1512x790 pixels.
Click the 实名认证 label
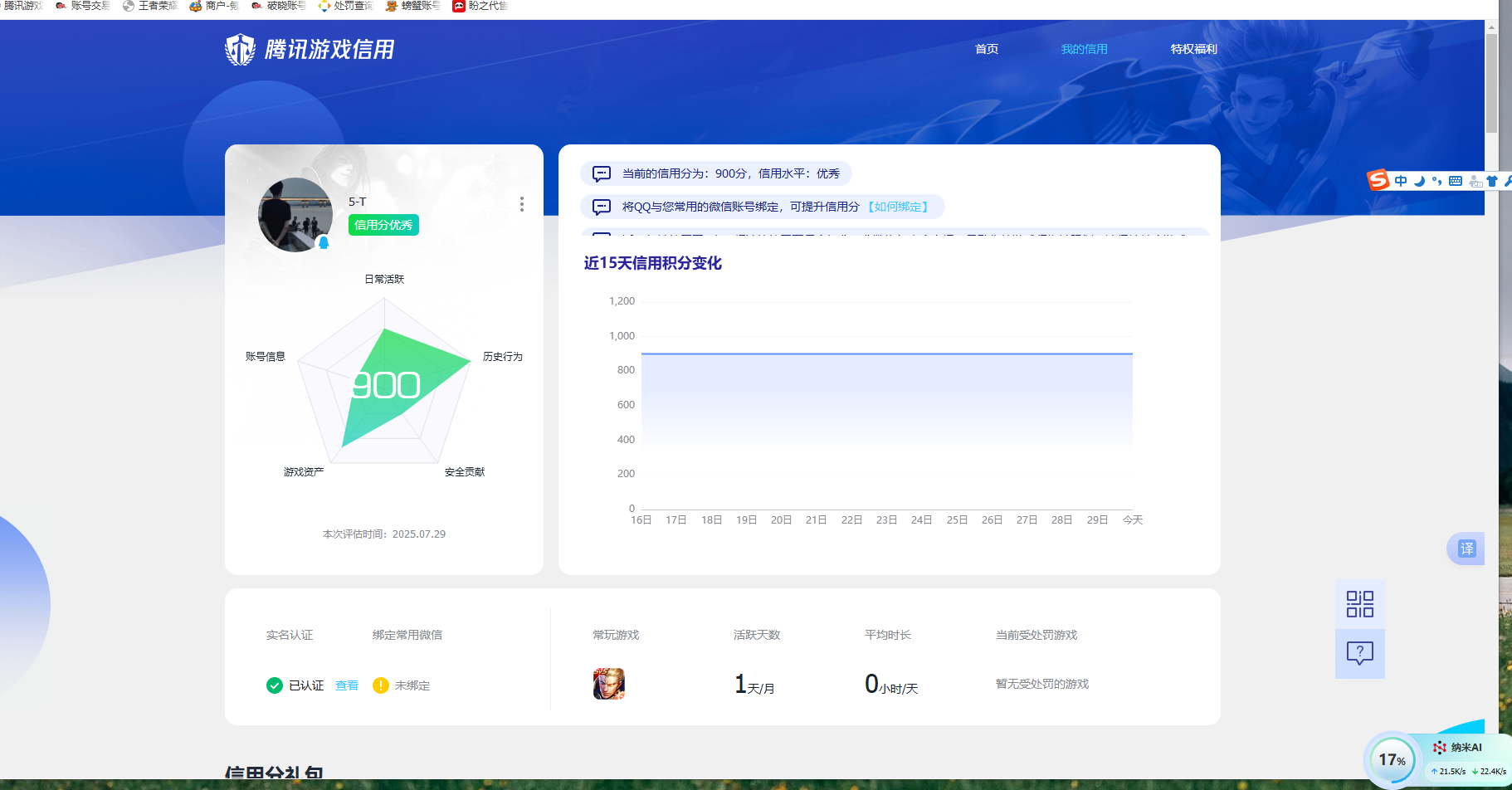290,635
